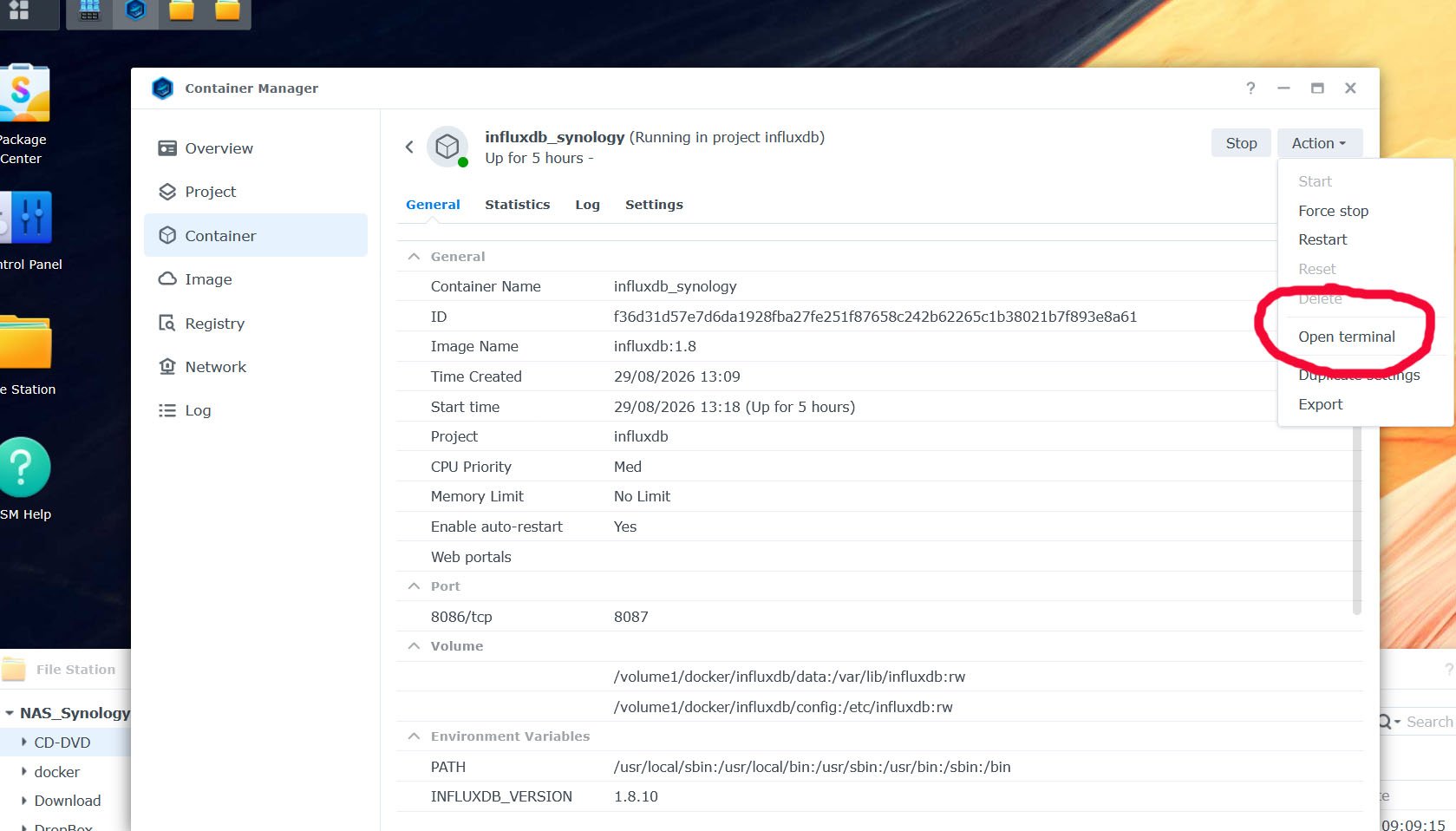Select the Download folder in File Station
Viewport: 1456px width, 831px height.
[68, 801]
